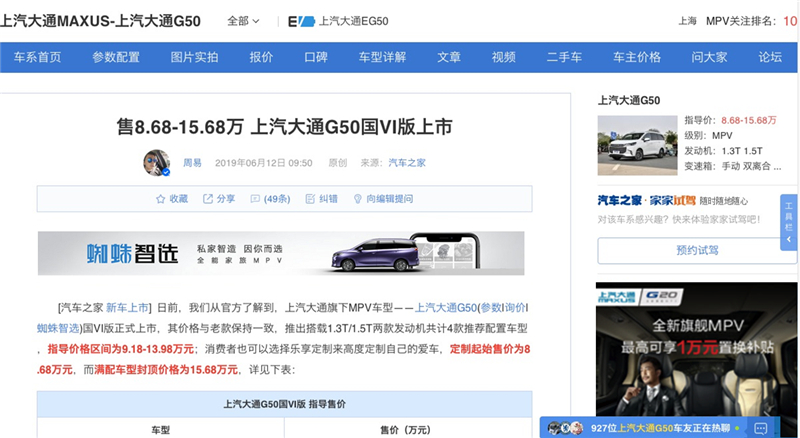Open the 车主价格 tab
The image size is (800, 438).
tap(637, 57)
